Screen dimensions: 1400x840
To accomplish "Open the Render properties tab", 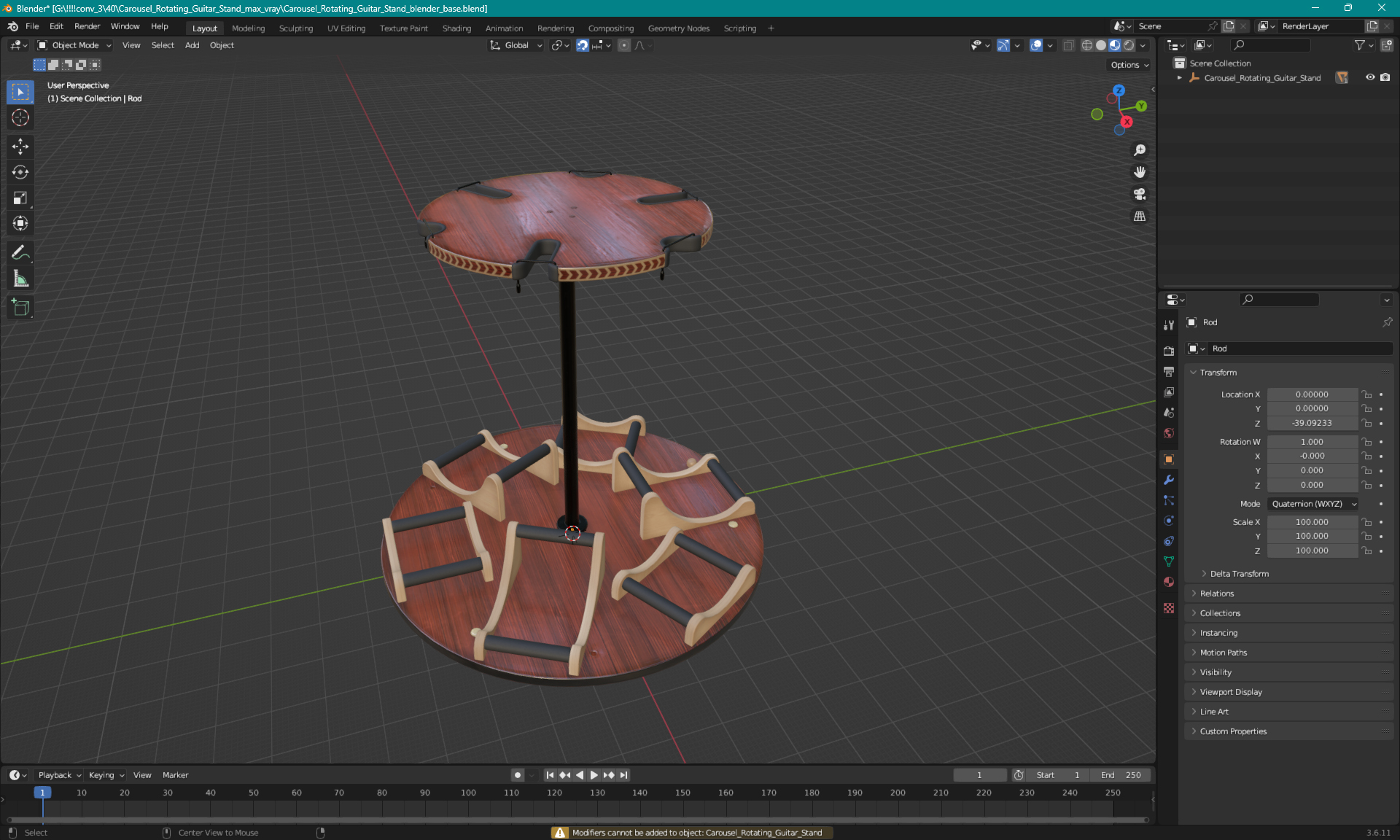I will pos(1169,351).
